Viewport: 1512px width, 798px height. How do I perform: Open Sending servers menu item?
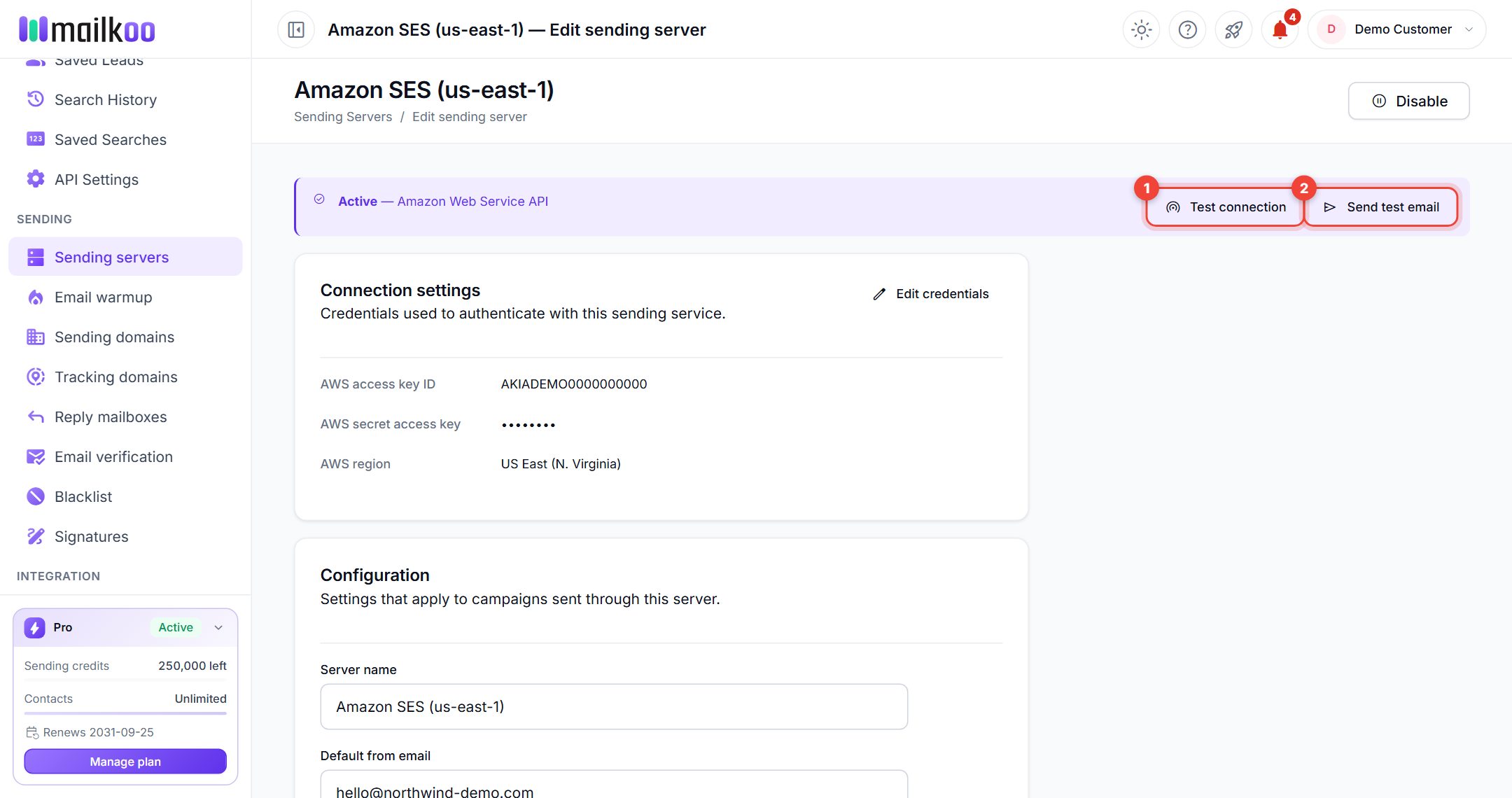click(x=125, y=257)
